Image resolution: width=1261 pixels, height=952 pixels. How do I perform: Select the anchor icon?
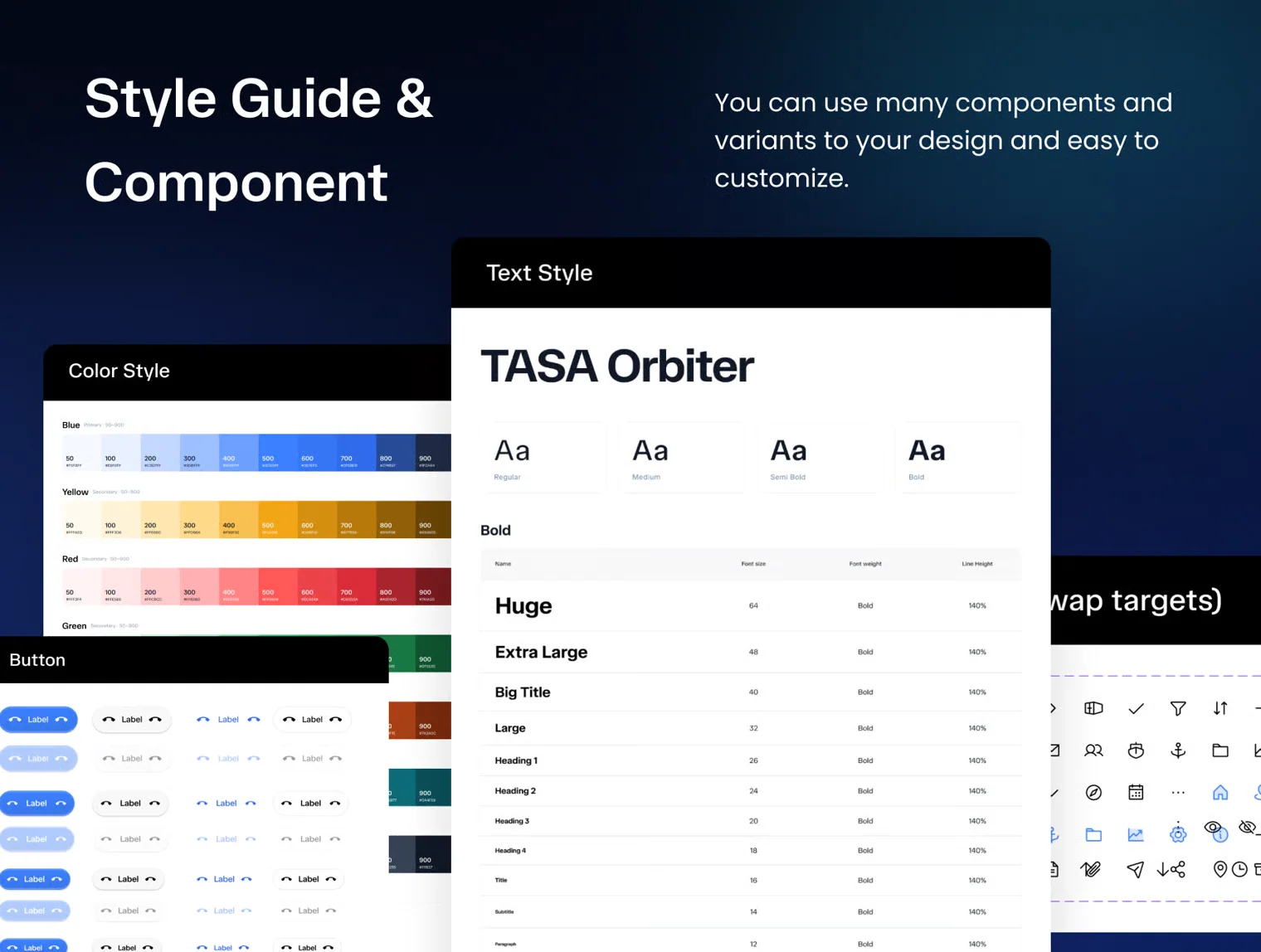coord(1178,750)
